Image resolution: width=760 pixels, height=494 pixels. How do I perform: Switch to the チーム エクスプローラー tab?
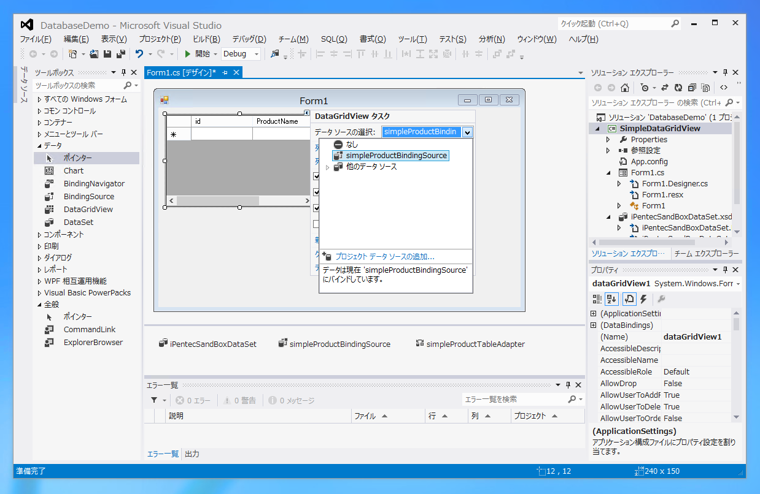tap(707, 254)
